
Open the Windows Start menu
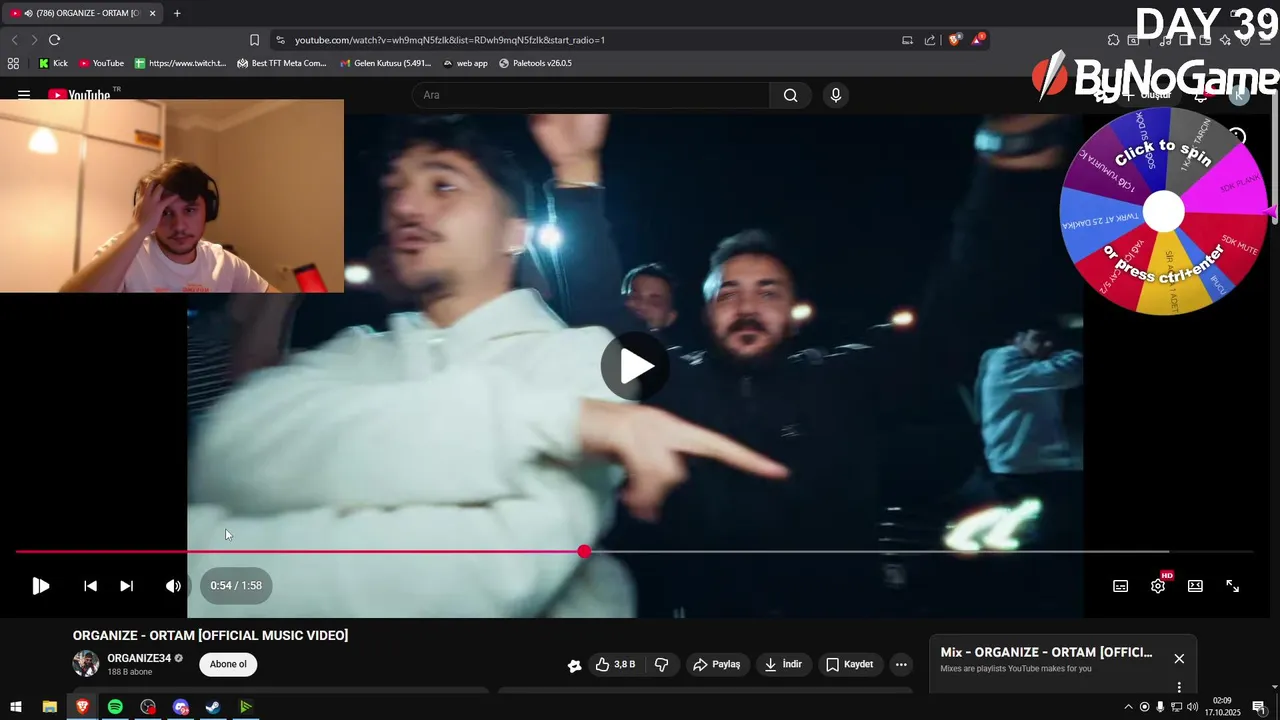[x=16, y=707]
